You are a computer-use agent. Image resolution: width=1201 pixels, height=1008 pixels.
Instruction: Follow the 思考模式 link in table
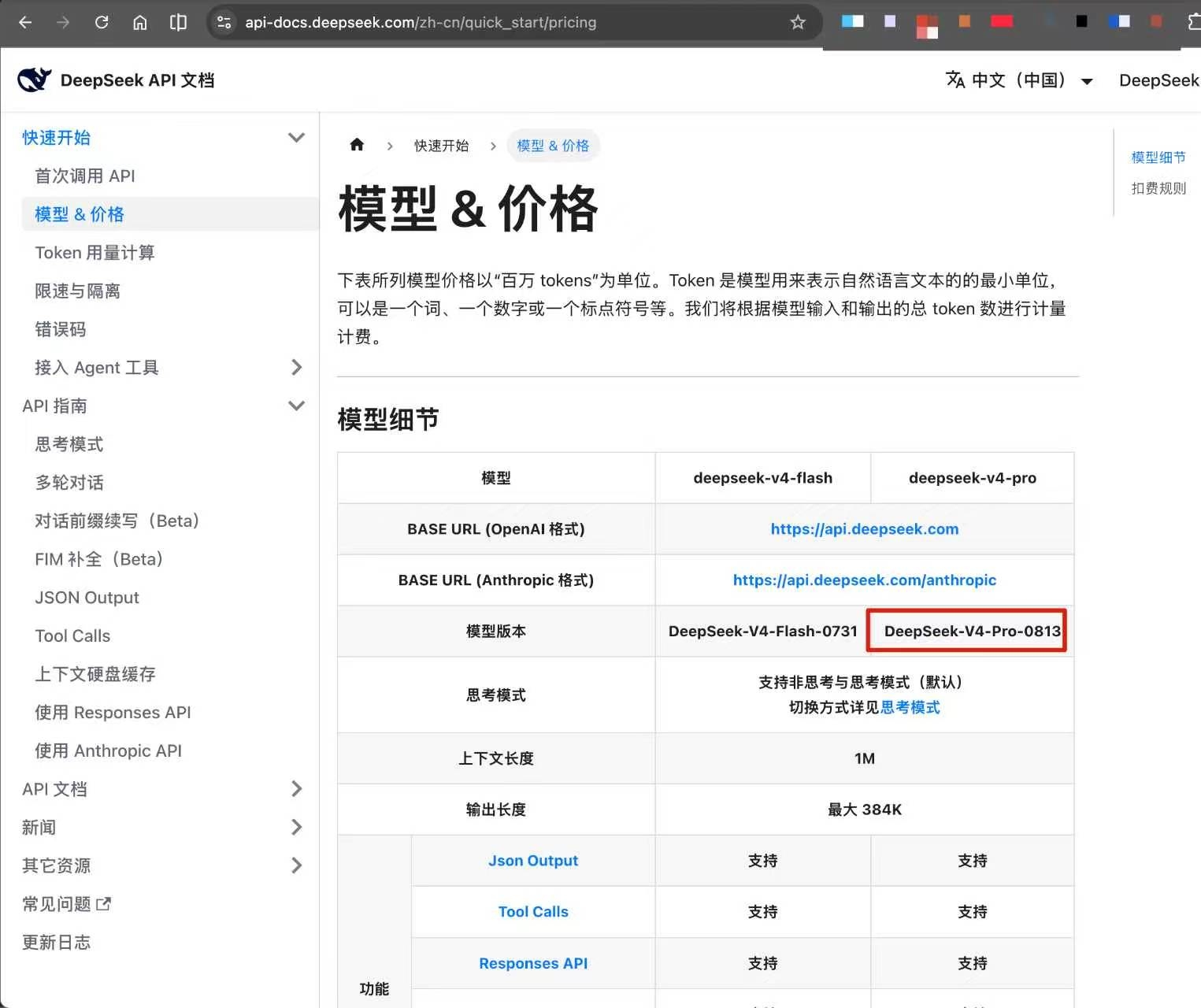[910, 707]
